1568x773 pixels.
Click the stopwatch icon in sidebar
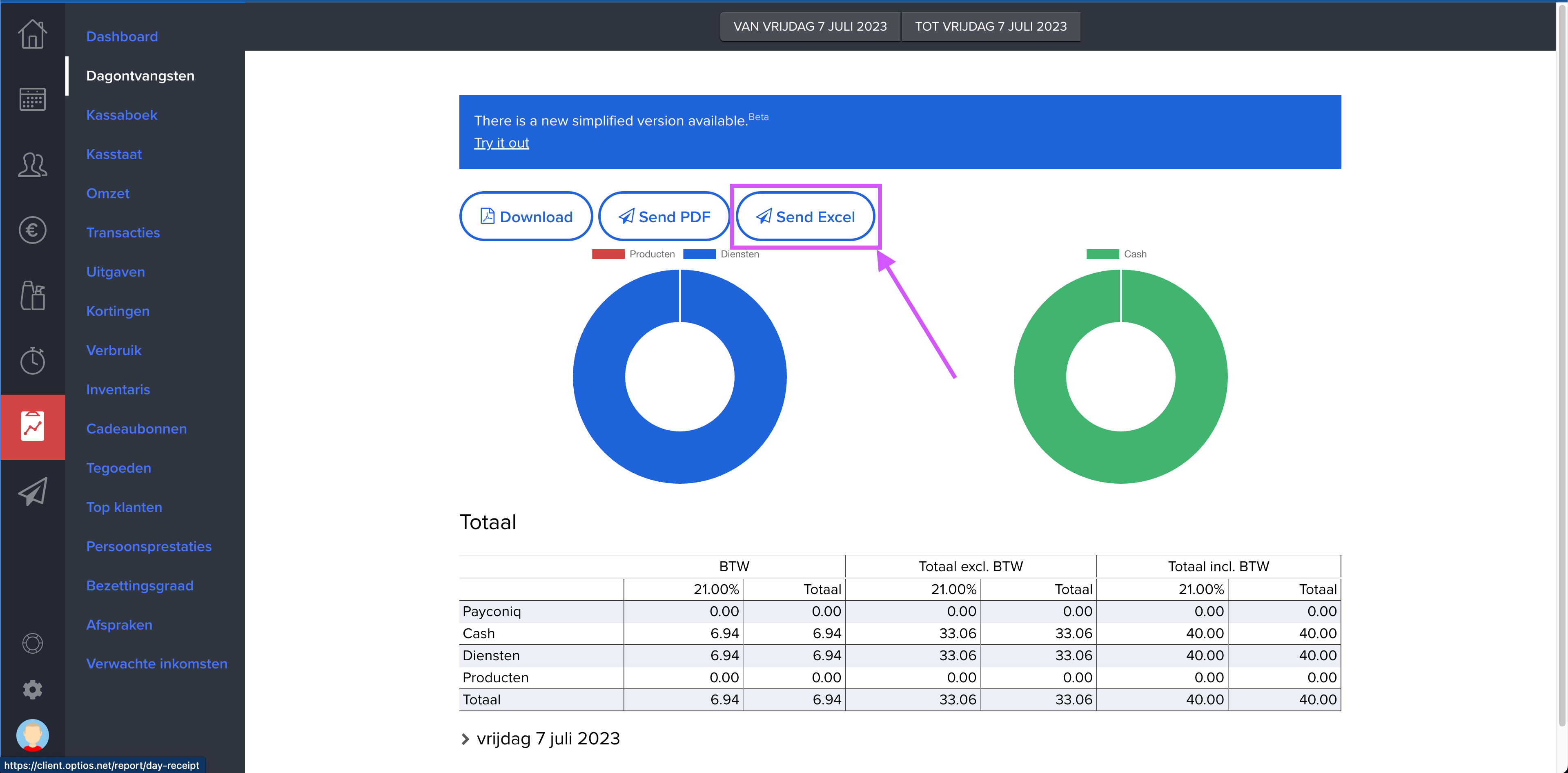pyautogui.click(x=32, y=361)
